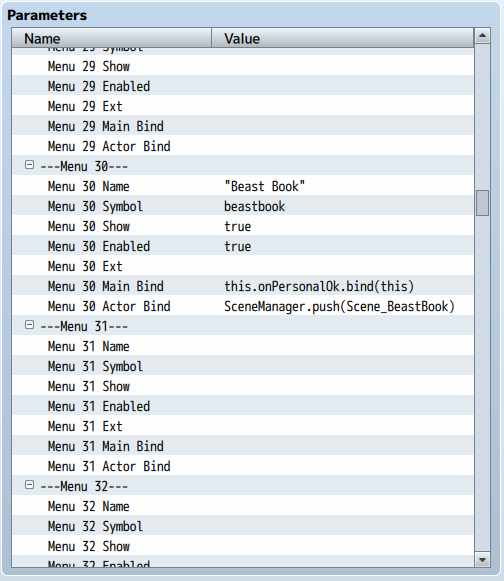Select the Menu 30 Ext row
504x581 pixels.
tap(243, 266)
